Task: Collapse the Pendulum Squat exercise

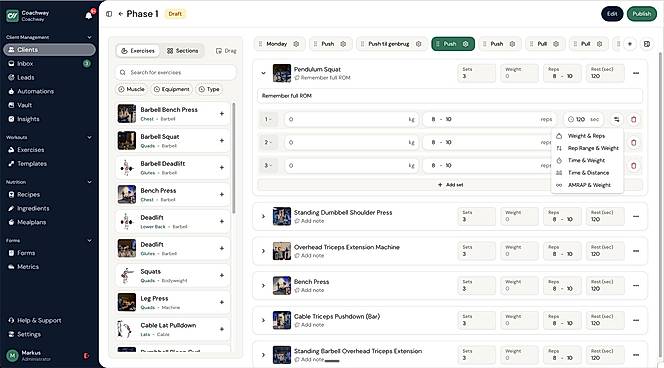Action: (263, 73)
